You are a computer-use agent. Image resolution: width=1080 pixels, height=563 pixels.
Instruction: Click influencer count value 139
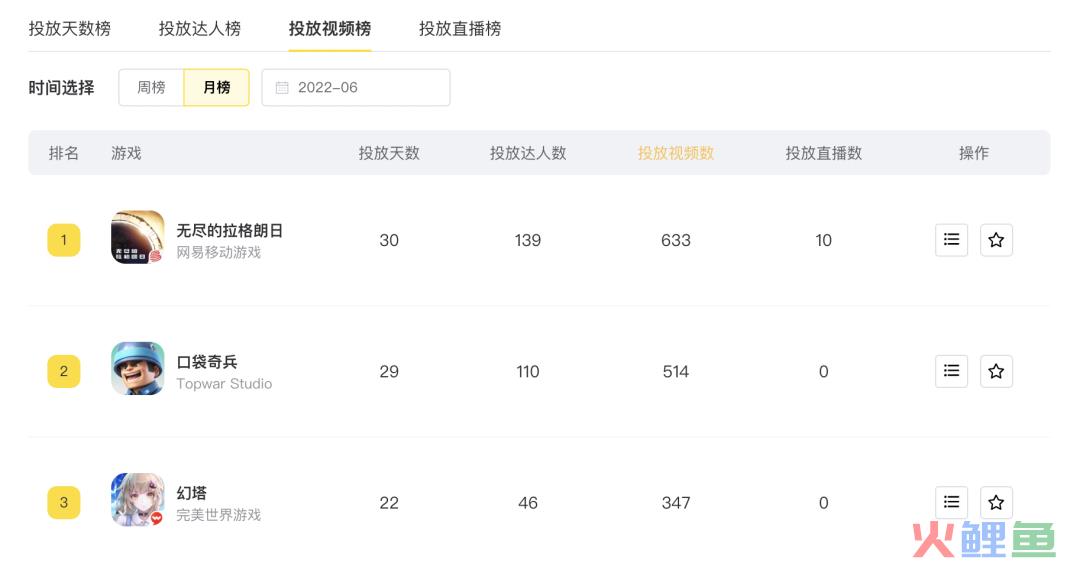point(528,240)
